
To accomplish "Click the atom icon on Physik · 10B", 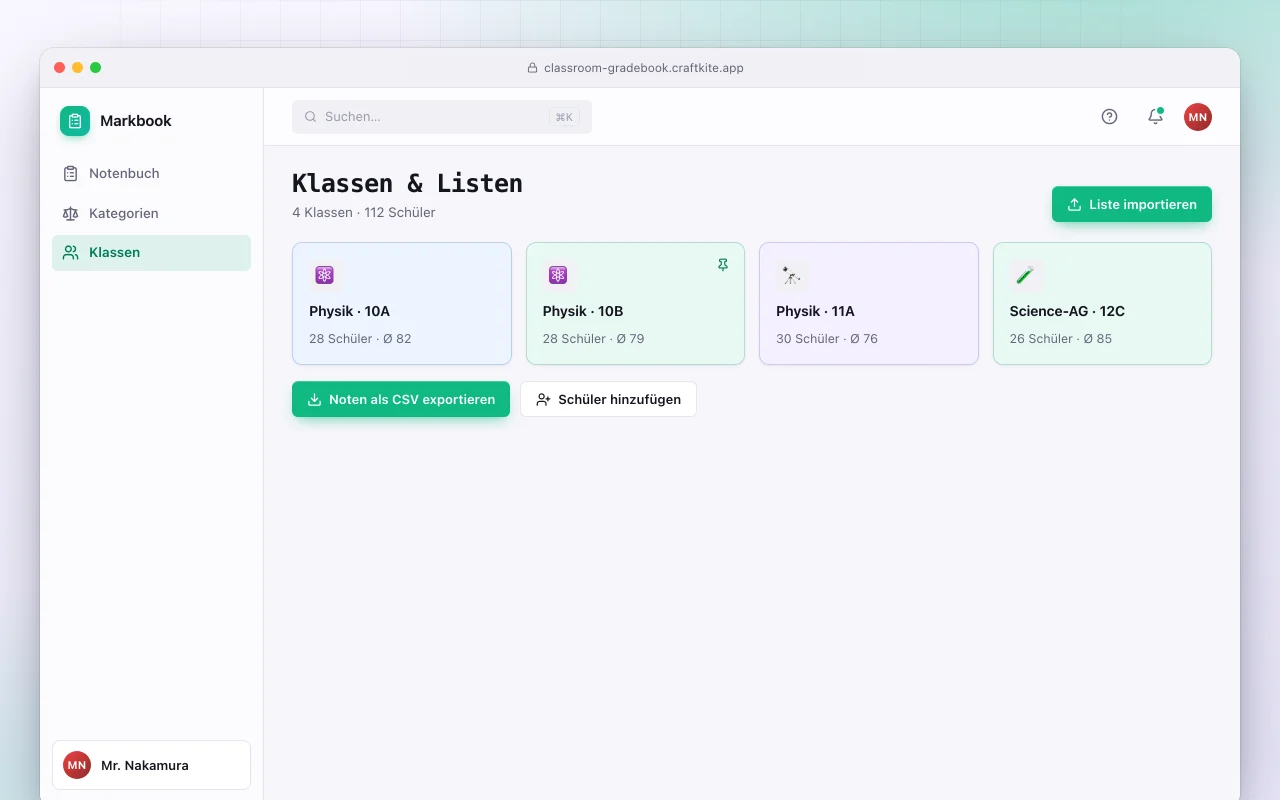I will pos(558,275).
